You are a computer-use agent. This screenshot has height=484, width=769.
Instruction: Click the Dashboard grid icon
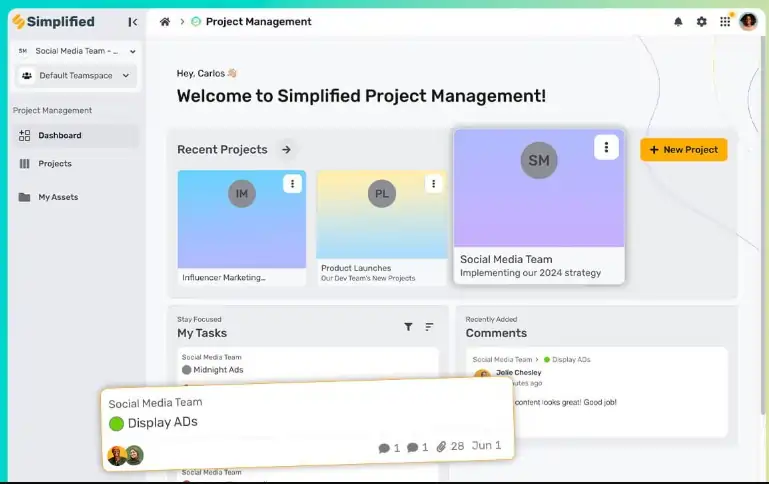(25, 135)
